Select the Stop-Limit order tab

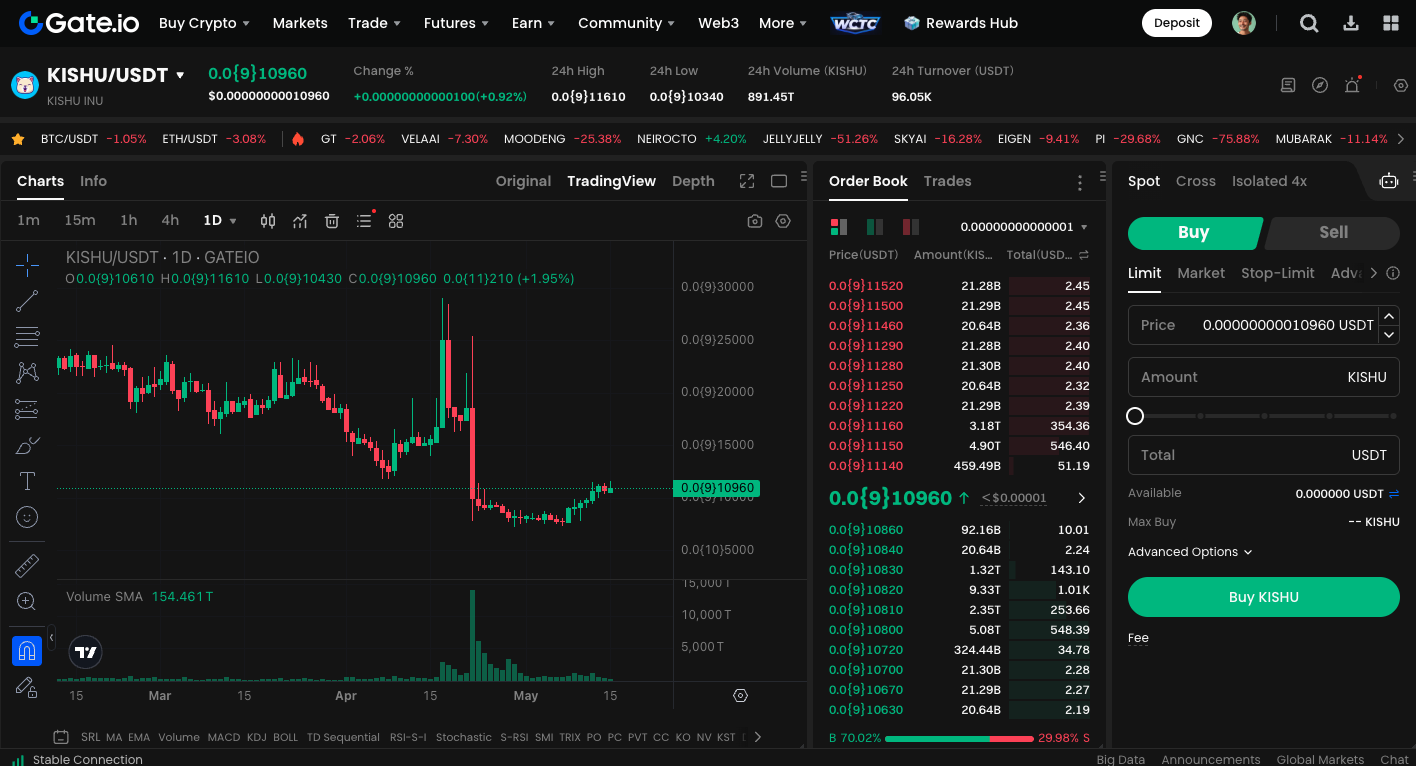tap(1278, 273)
